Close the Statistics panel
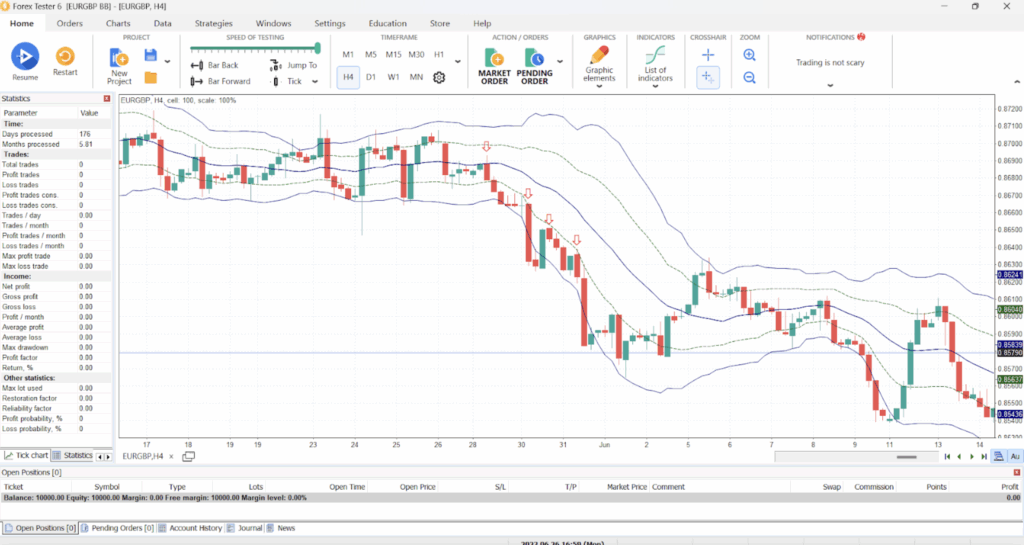This screenshot has height=545, width=1024. click(107, 98)
